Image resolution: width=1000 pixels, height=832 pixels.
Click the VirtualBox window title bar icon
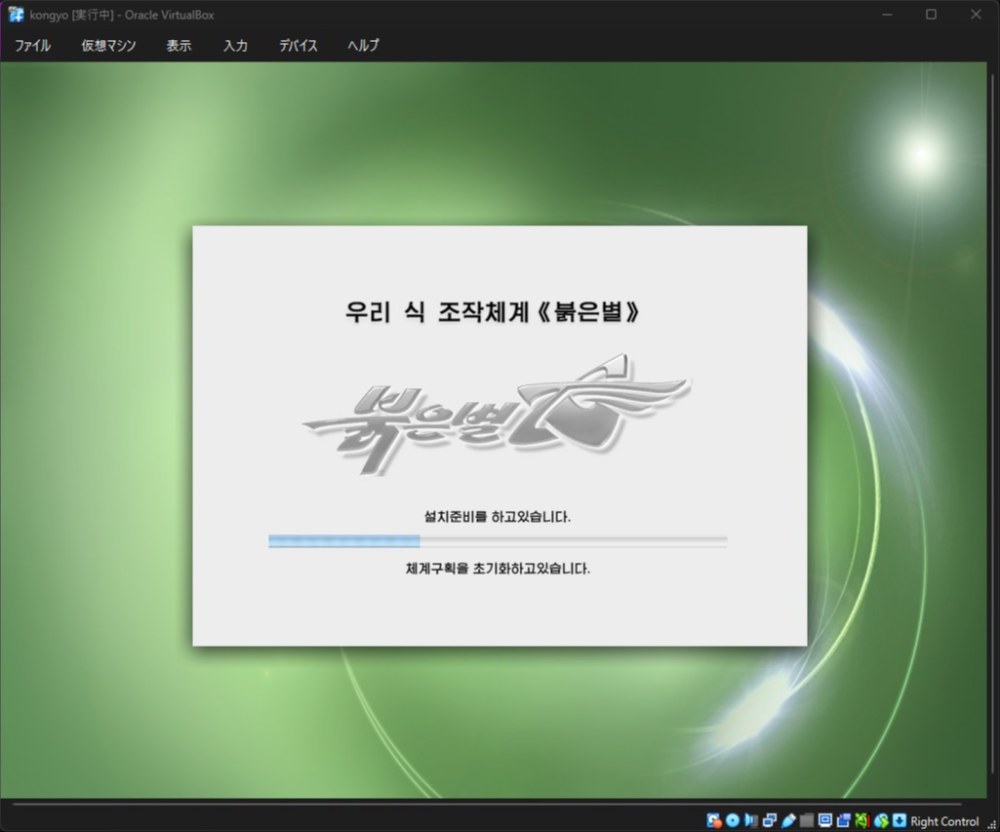click(16, 14)
